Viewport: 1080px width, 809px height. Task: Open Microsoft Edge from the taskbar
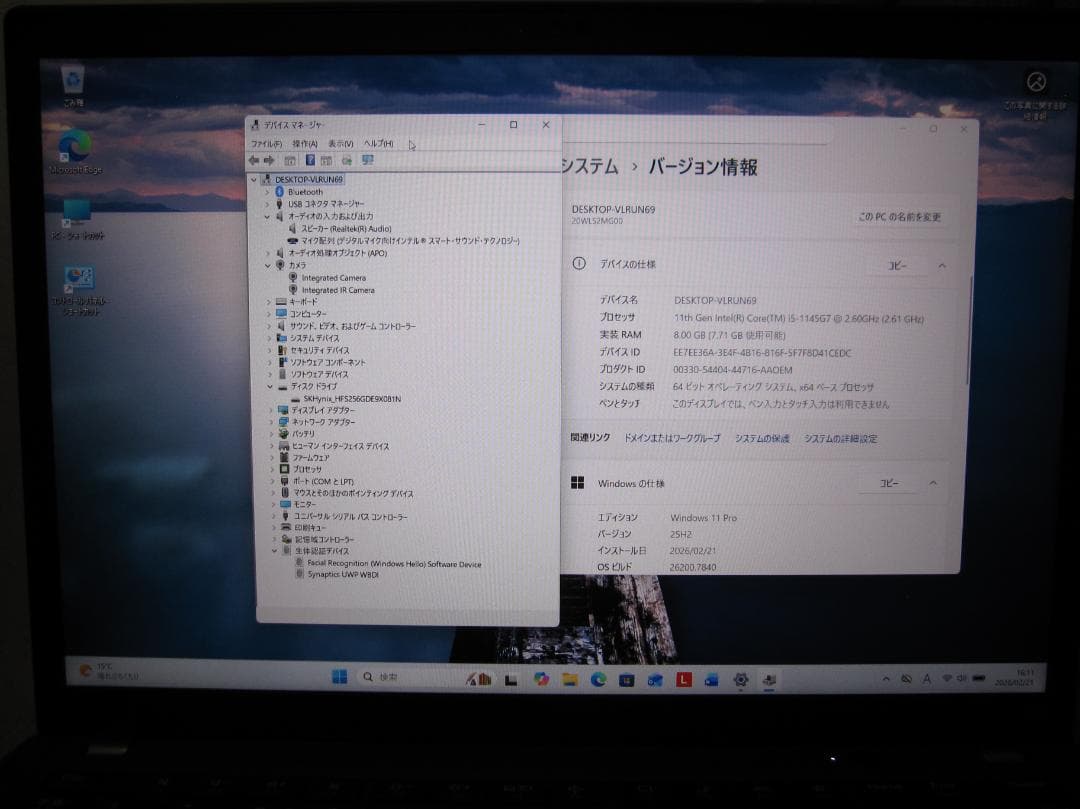coord(599,679)
